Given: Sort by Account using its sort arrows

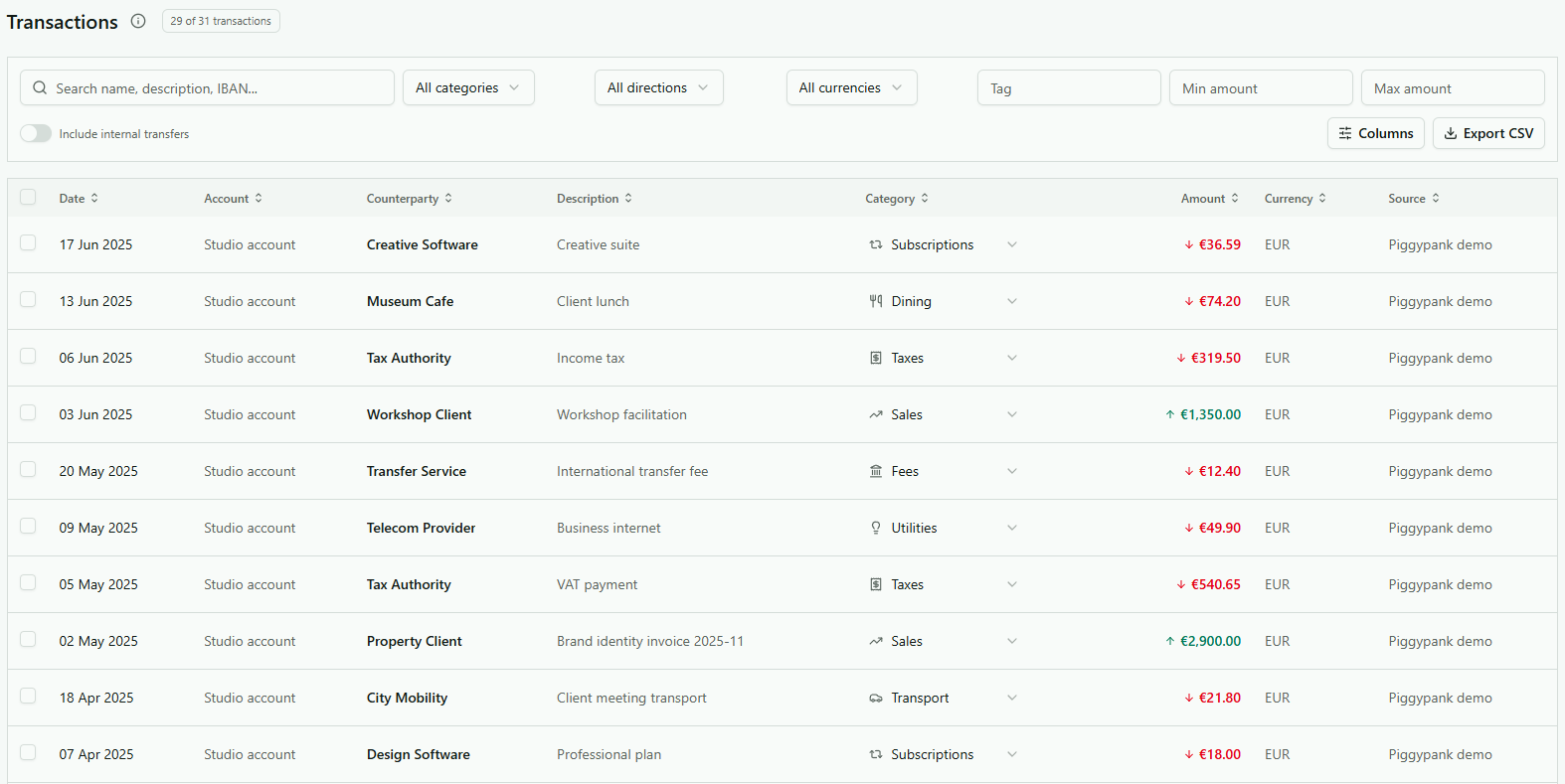Looking at the screenshot, I should click(259, 198).
